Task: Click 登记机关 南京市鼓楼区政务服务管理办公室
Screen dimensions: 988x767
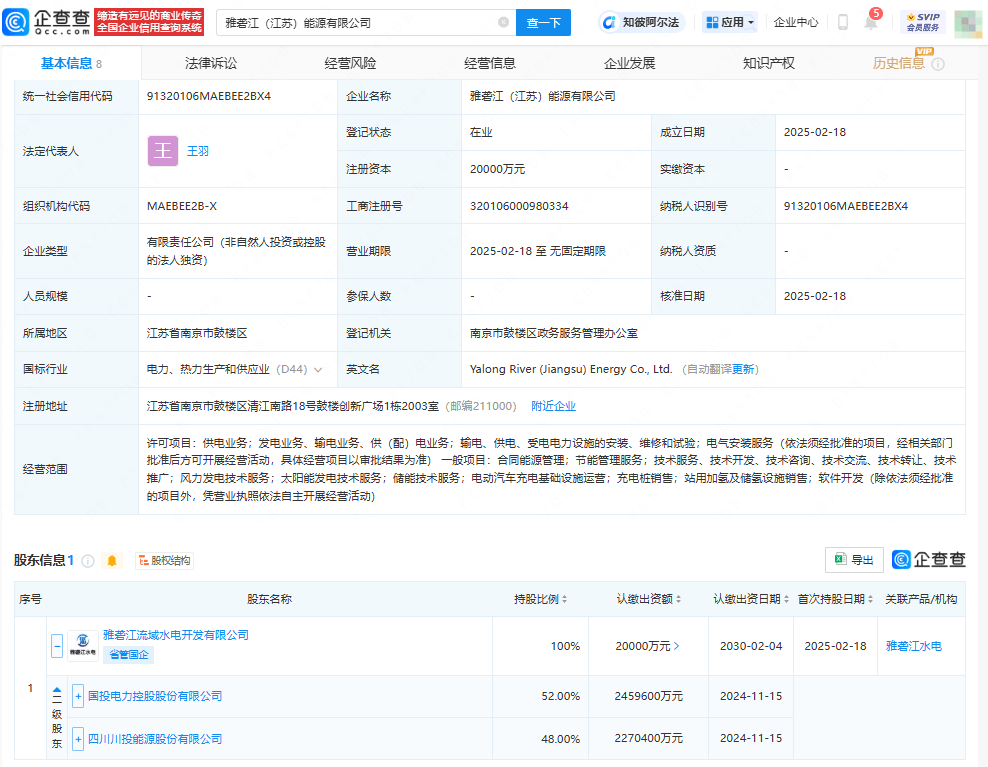Action: click(x=554, y=333)
